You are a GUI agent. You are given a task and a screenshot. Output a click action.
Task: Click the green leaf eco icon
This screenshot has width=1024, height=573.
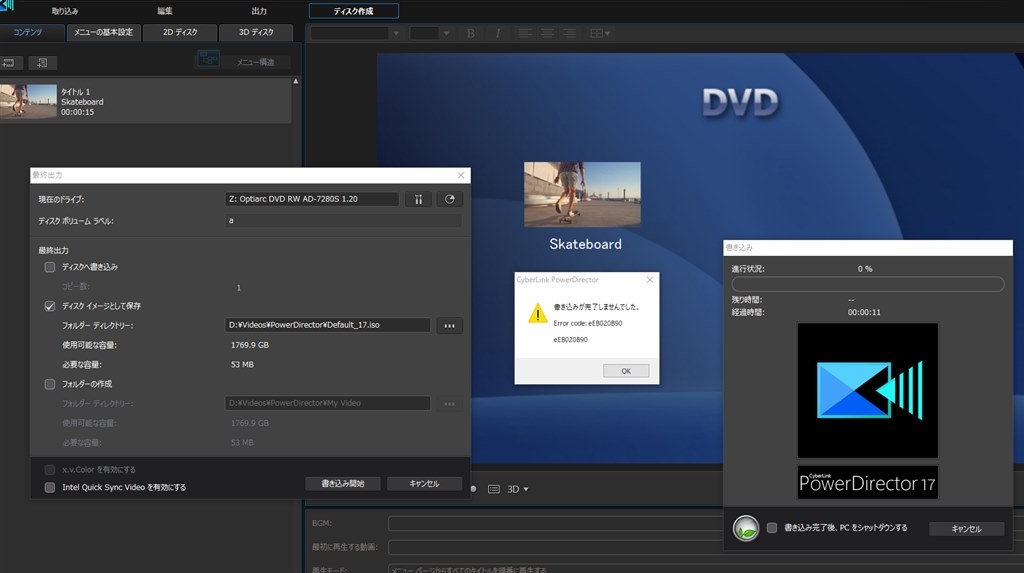click(x=746, y=528)
